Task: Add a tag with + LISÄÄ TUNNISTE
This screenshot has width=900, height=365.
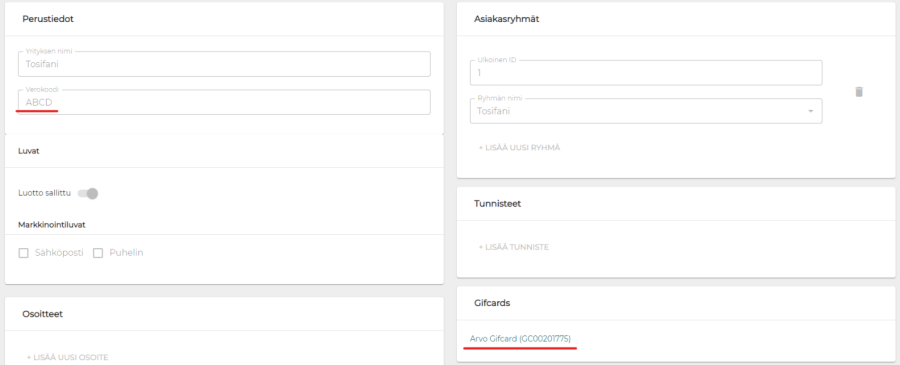Action: [514, 247]
